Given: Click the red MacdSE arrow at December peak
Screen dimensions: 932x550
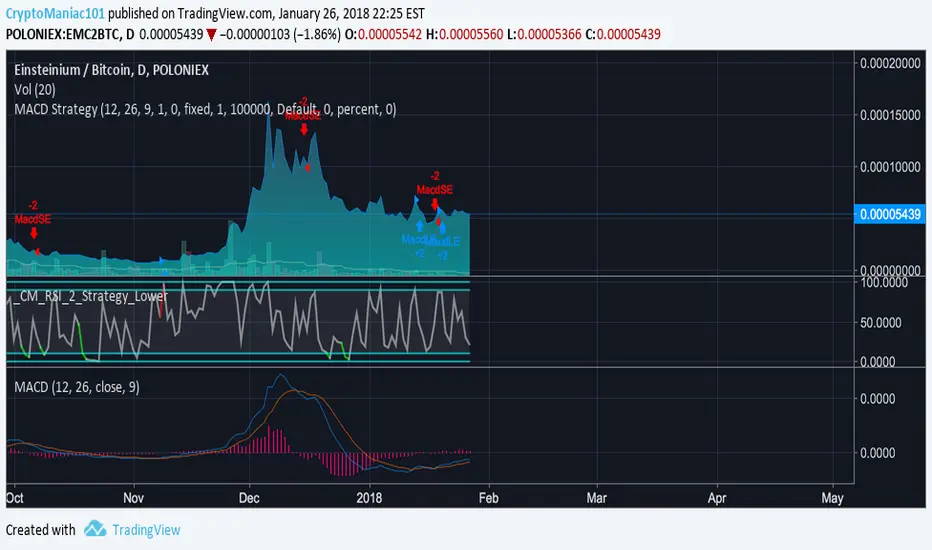Looking at the screenshot, I should coord(304,129).
